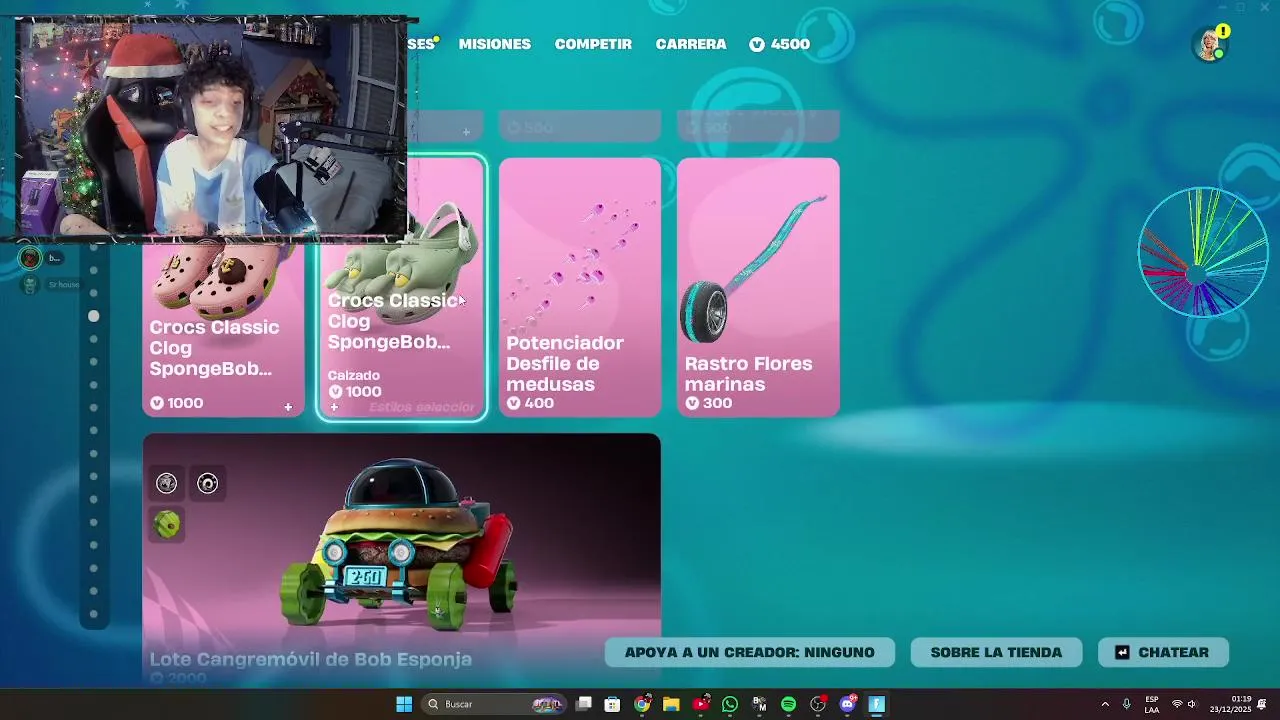Expand the system tray hidden icons chevron
1280x720 pixels.
pos(1105,704)
